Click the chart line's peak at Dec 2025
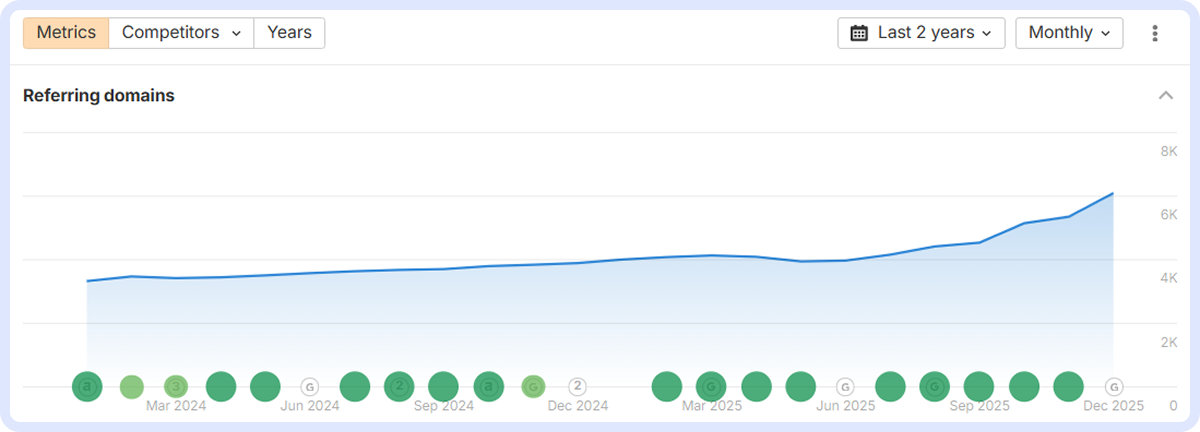 click(x=1112, y=194)
